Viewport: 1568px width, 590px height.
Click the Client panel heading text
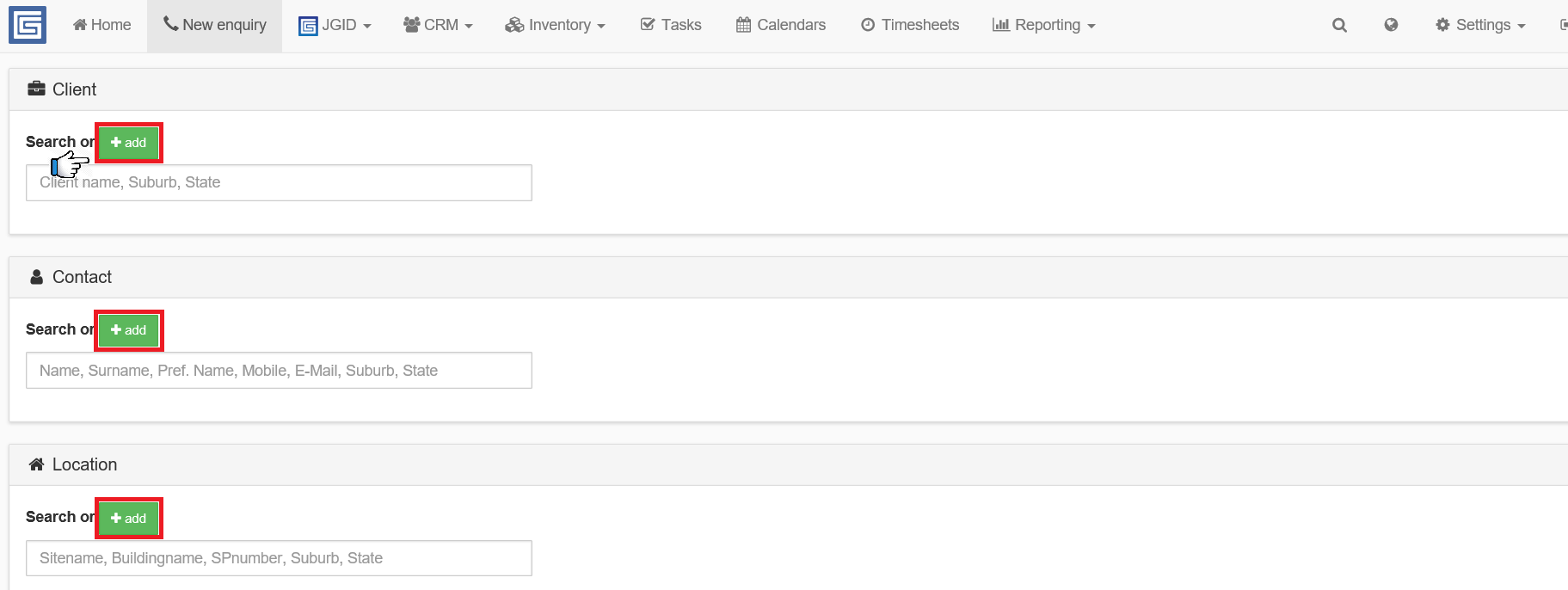point(75,89)
